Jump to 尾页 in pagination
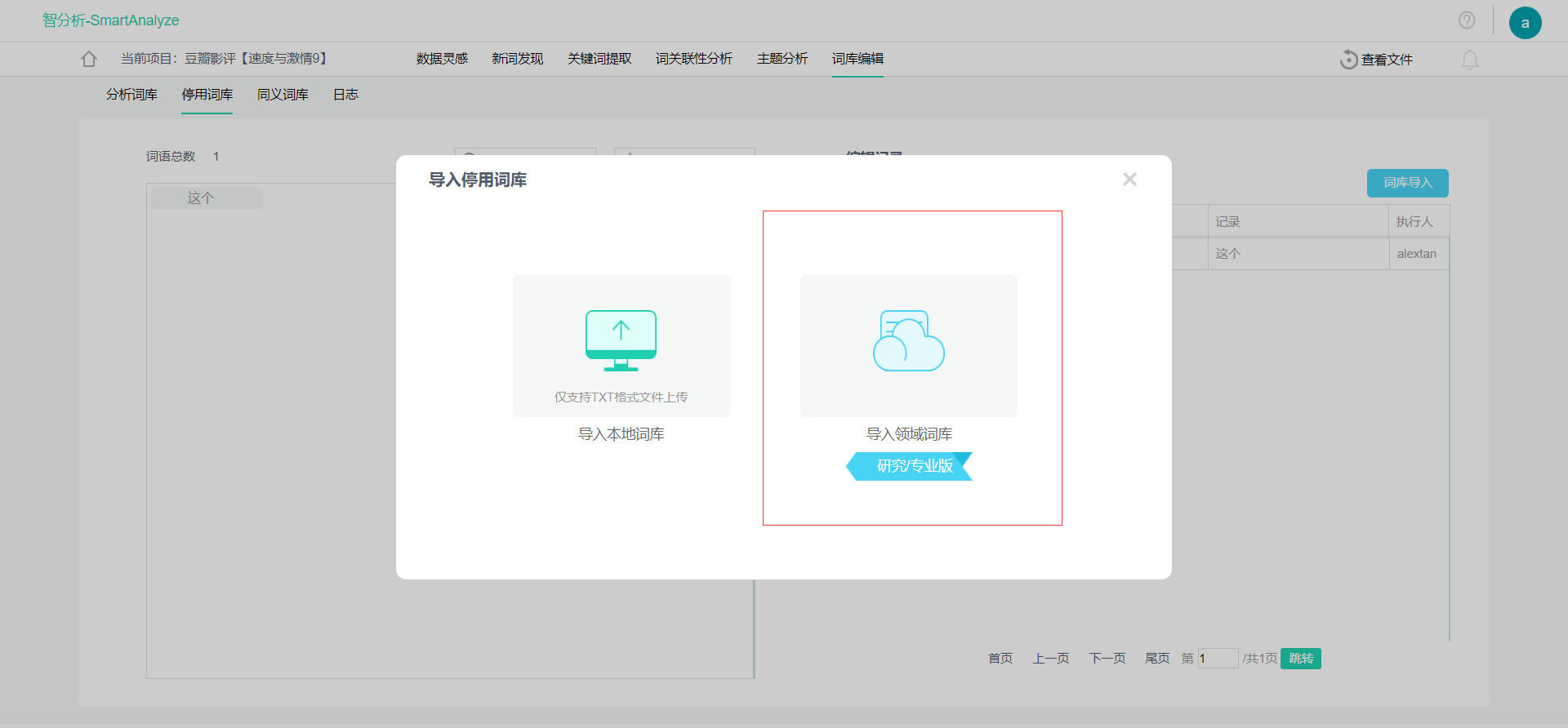1568x728 pixels. pyautogui.click(x=1157, y=659)
